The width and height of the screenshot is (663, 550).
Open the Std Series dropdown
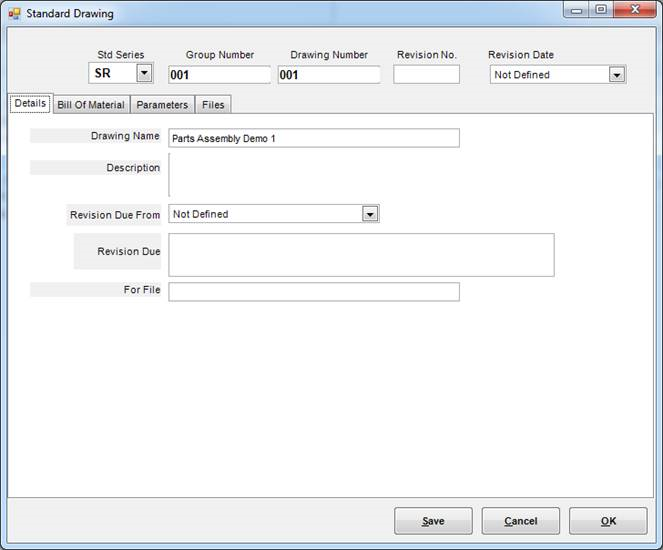pyautogui.click(x=144, y=73)
